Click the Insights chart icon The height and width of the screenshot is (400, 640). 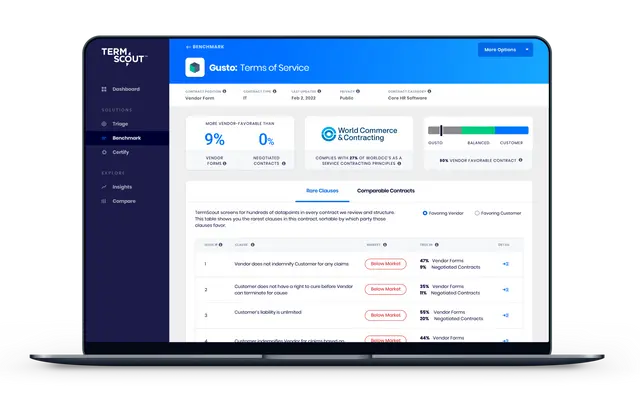point(104,187)
